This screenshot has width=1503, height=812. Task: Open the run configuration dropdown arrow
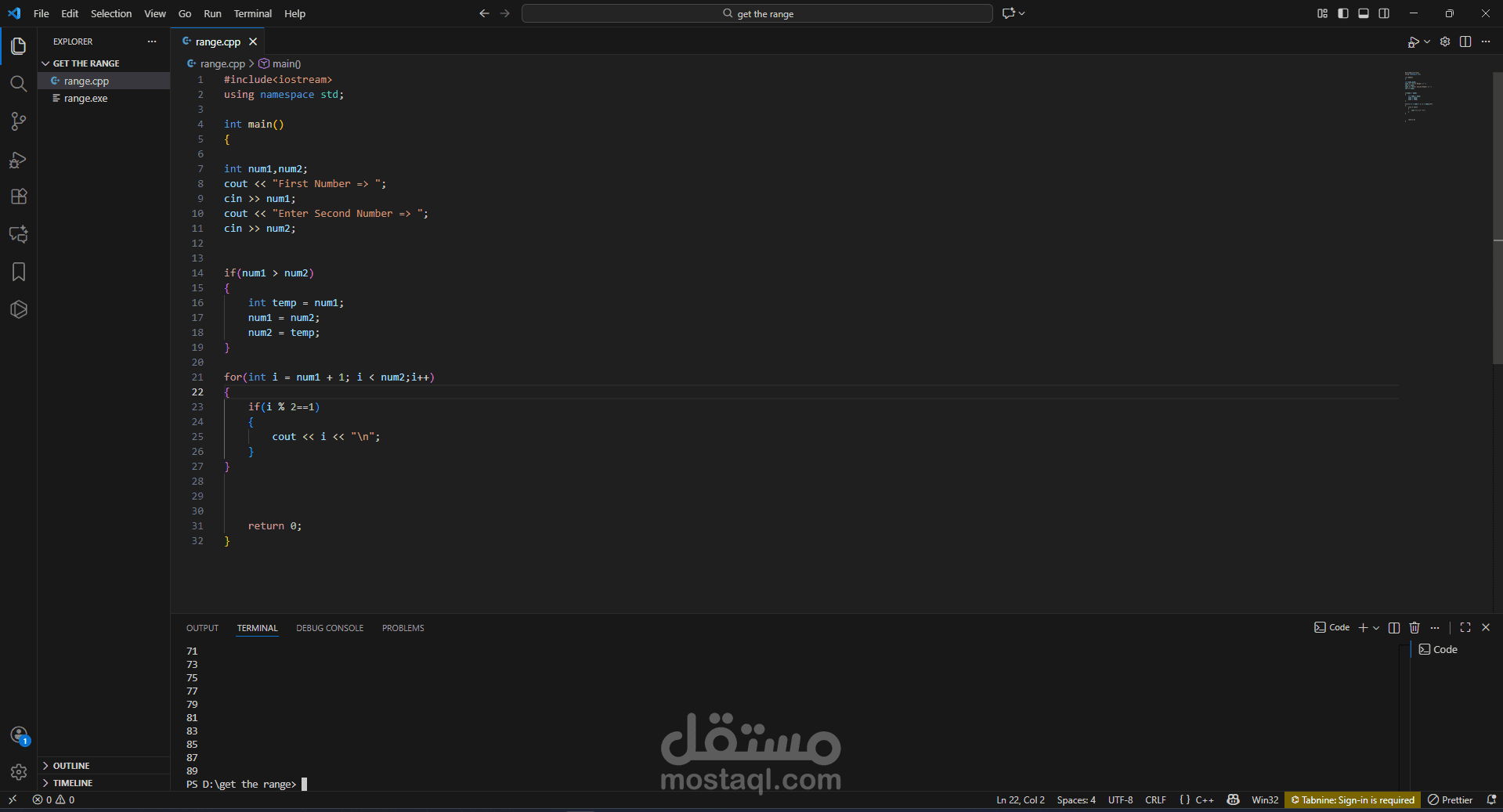pyautogui.click(x=1425, y=42)
